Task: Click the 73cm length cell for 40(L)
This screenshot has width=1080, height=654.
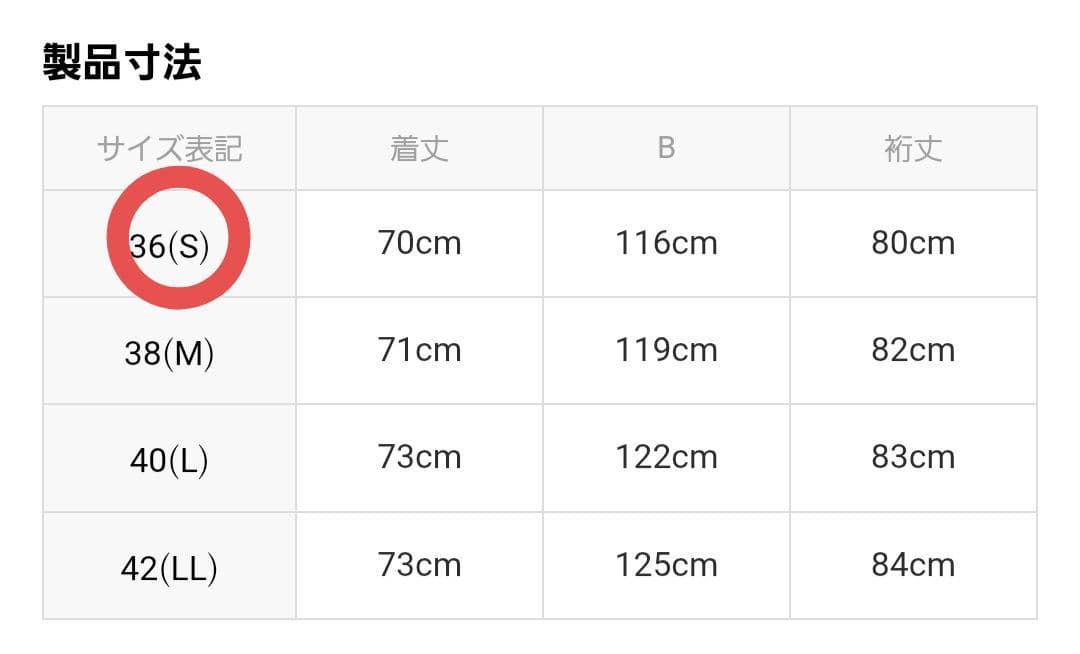Action: click(419, 457)
